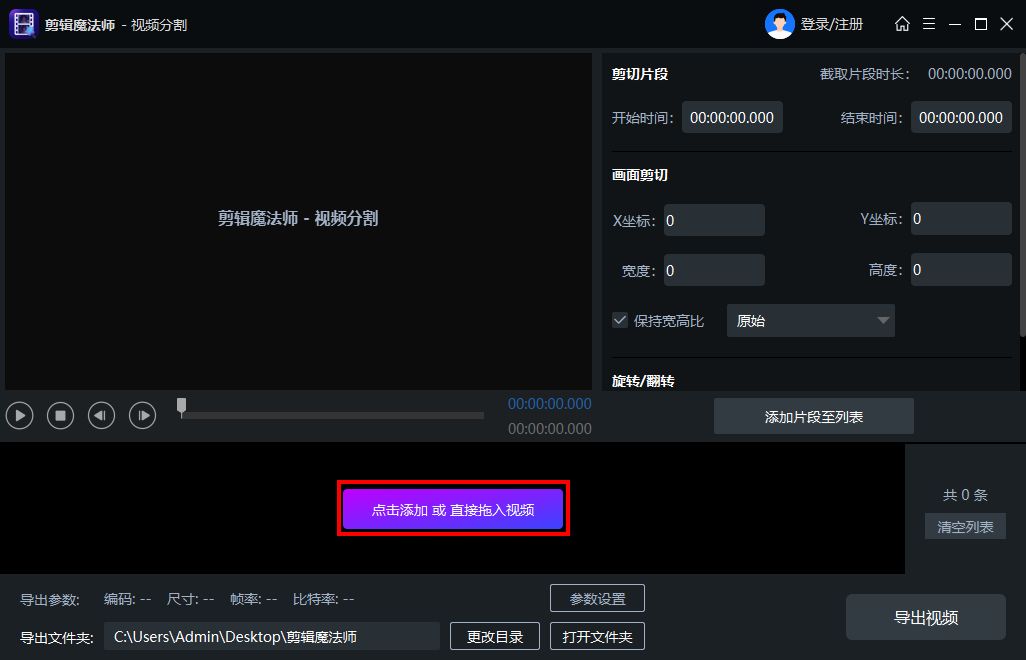Click the 共 0 条 count text
This screenshot has width=1026, height=660.
pos(965,495)
